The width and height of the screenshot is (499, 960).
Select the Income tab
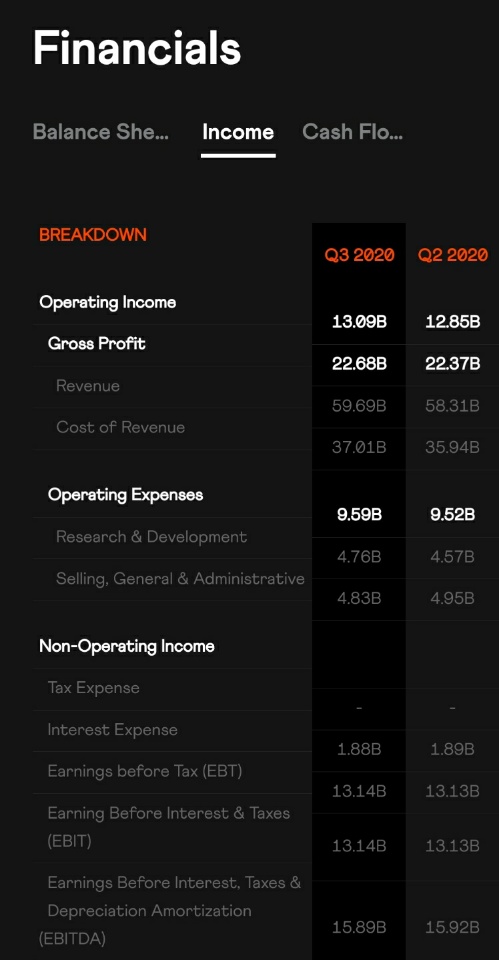tap(238, 132)
